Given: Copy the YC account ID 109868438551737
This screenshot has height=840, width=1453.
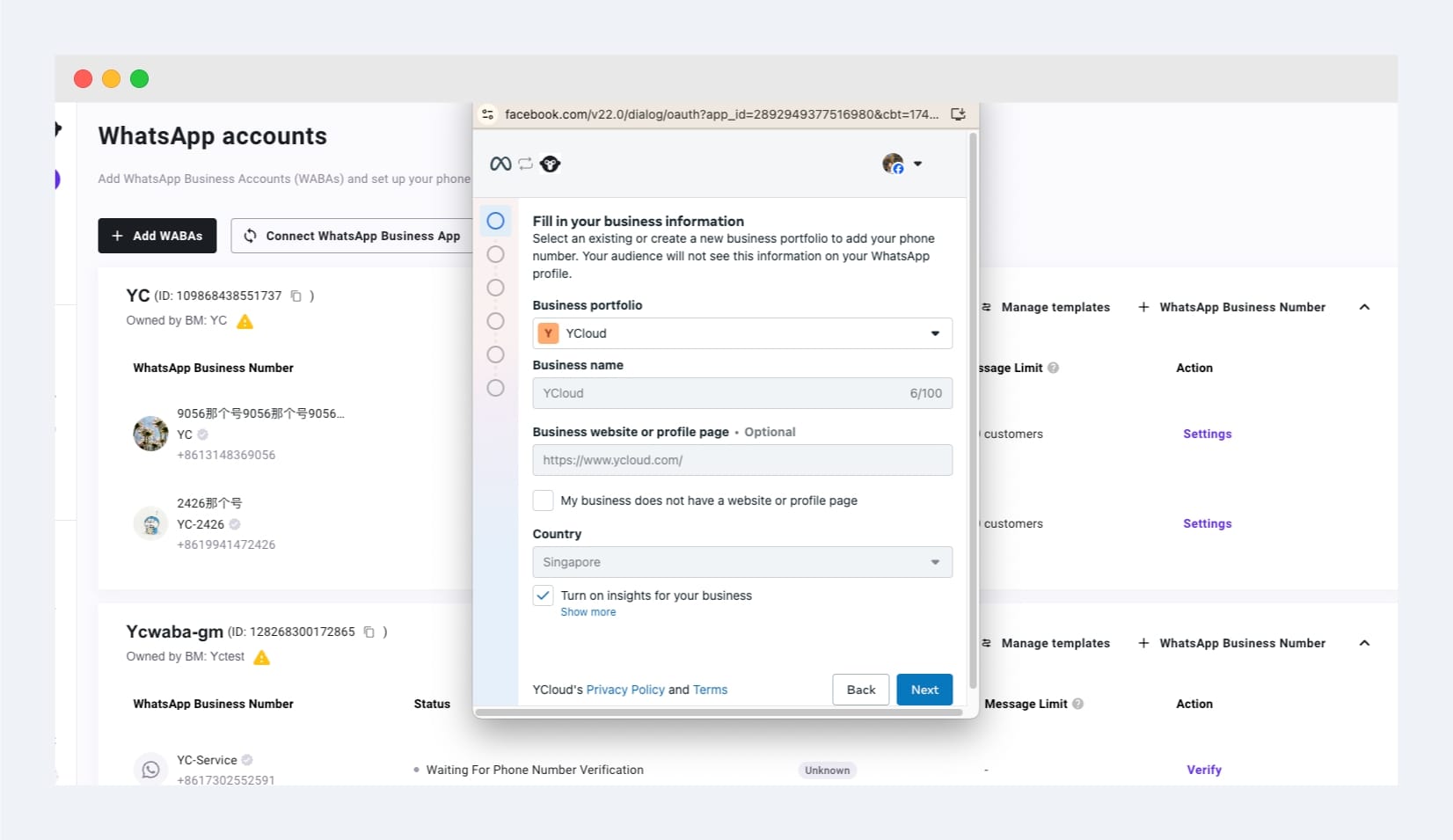Looking at the screenshot, I should tap(296, 296).
